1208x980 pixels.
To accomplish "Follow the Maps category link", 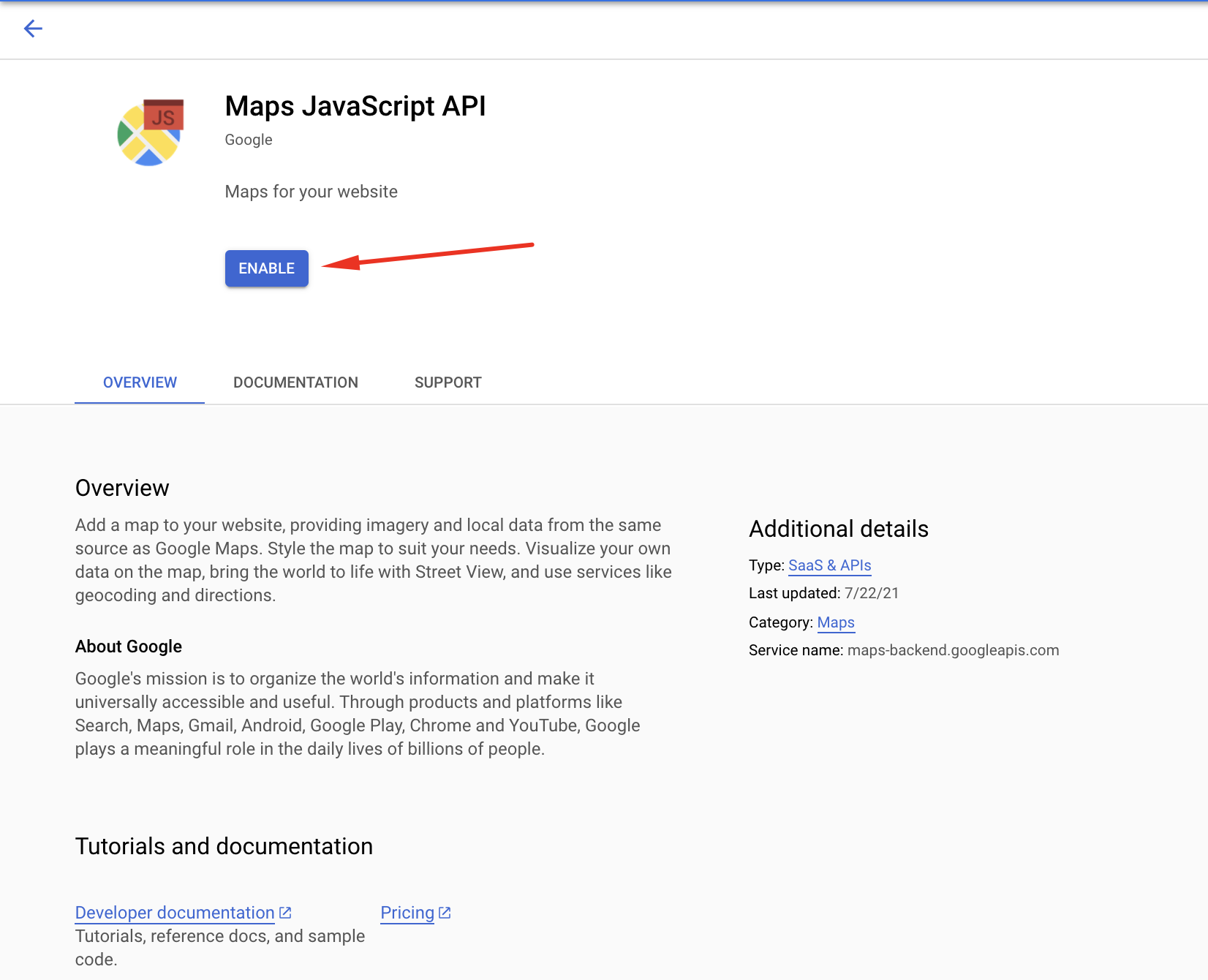I will pos(836,622).
